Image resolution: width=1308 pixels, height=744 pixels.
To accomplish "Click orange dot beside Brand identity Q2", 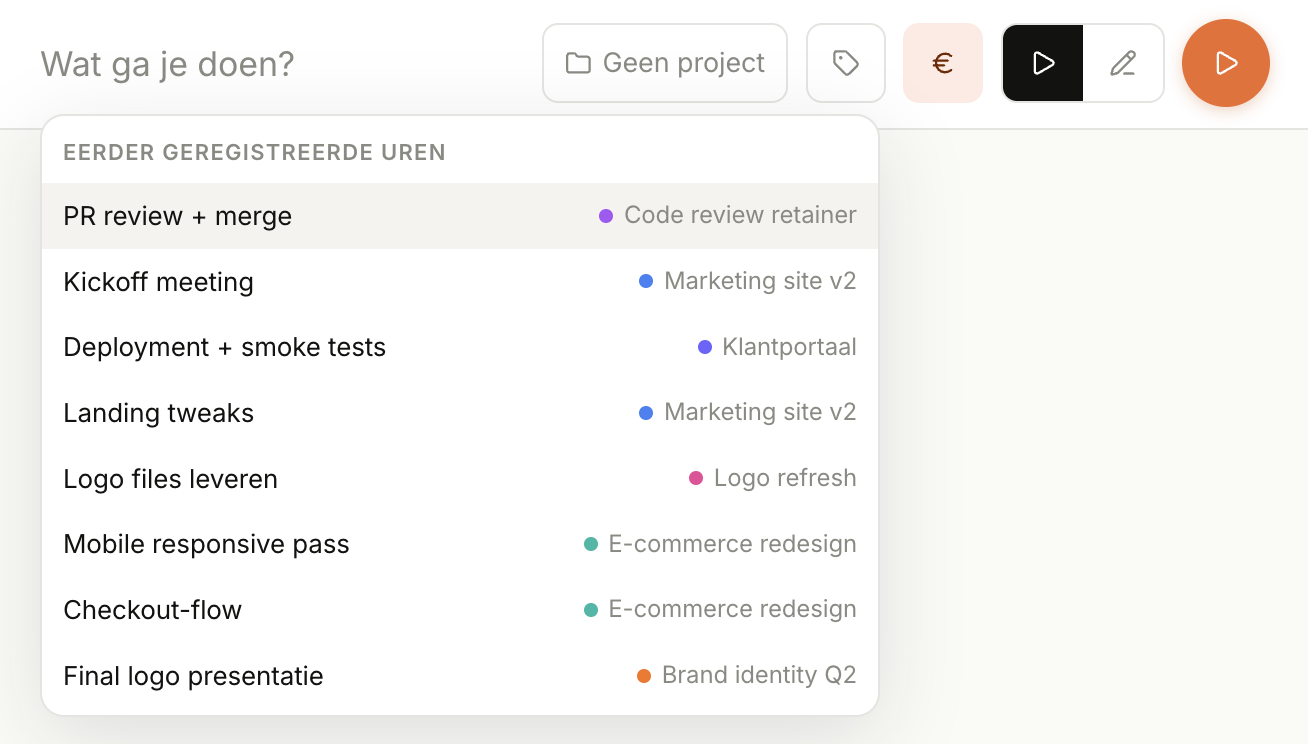I will pyautogui.click(x=644, y=676).
